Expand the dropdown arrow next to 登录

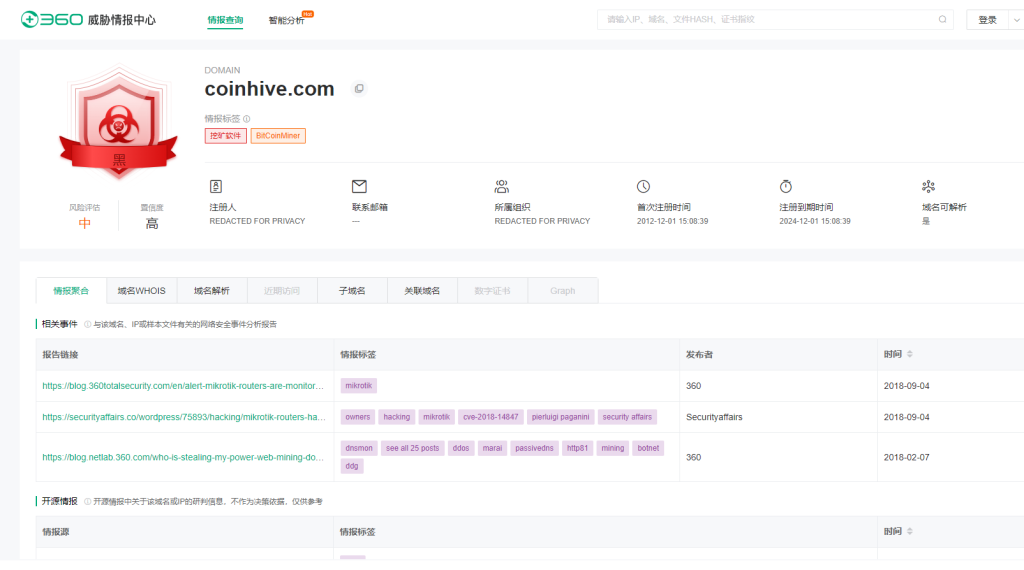click(x=1016, y=20)
